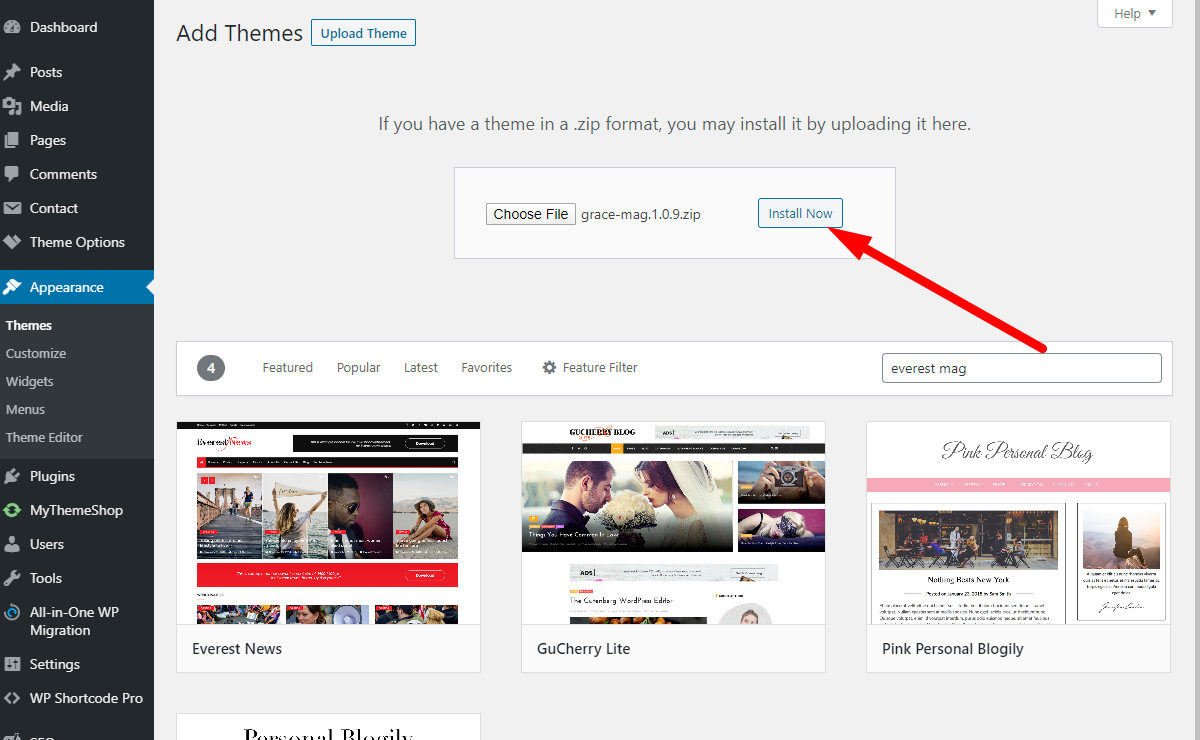Switch to the Favorites themes tab
This screenshot has height=740, width=1200.
click(487, 368)
